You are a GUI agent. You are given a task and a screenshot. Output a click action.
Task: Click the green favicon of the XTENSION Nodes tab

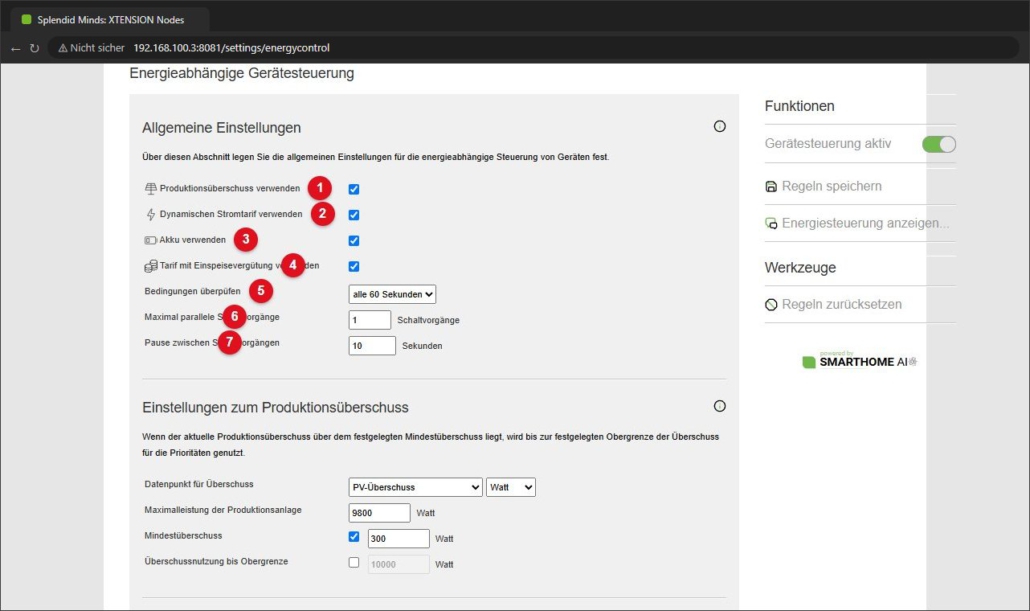[x=26, y=20]
